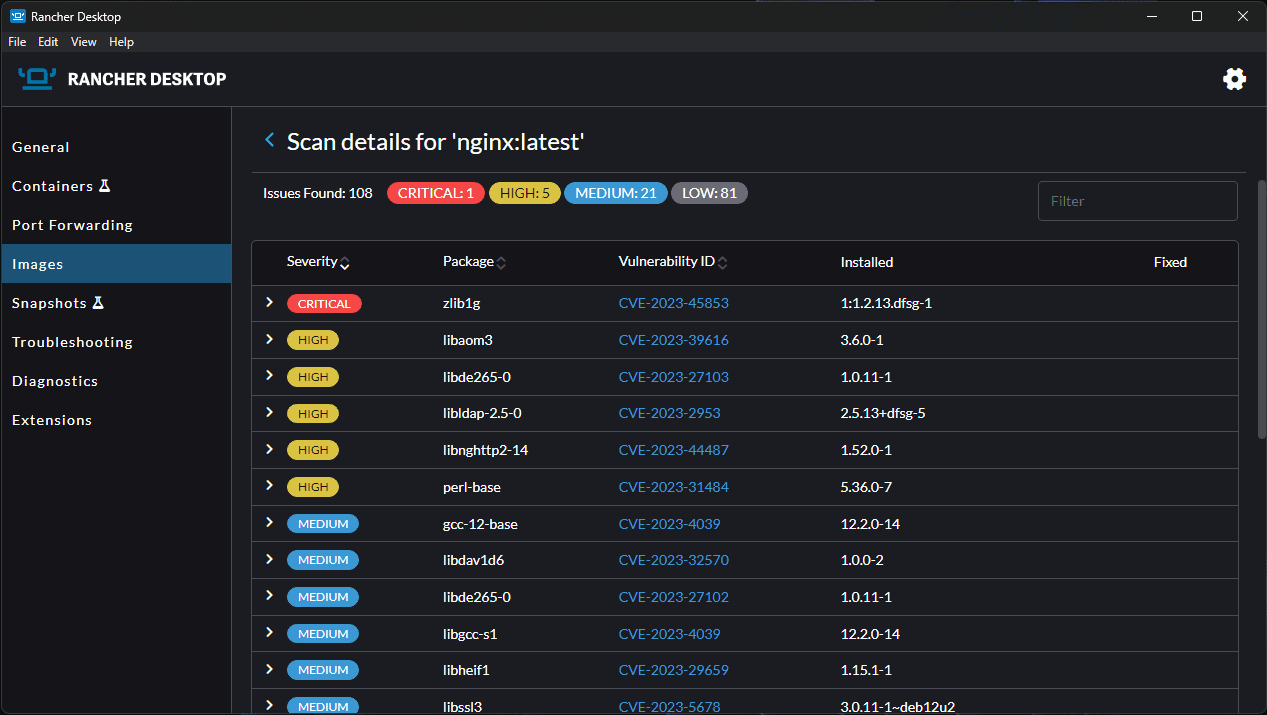The width and height of the screenshot is (1267, 715).
Task: Open link CVE-2023-32570
Action: point(673,560)
